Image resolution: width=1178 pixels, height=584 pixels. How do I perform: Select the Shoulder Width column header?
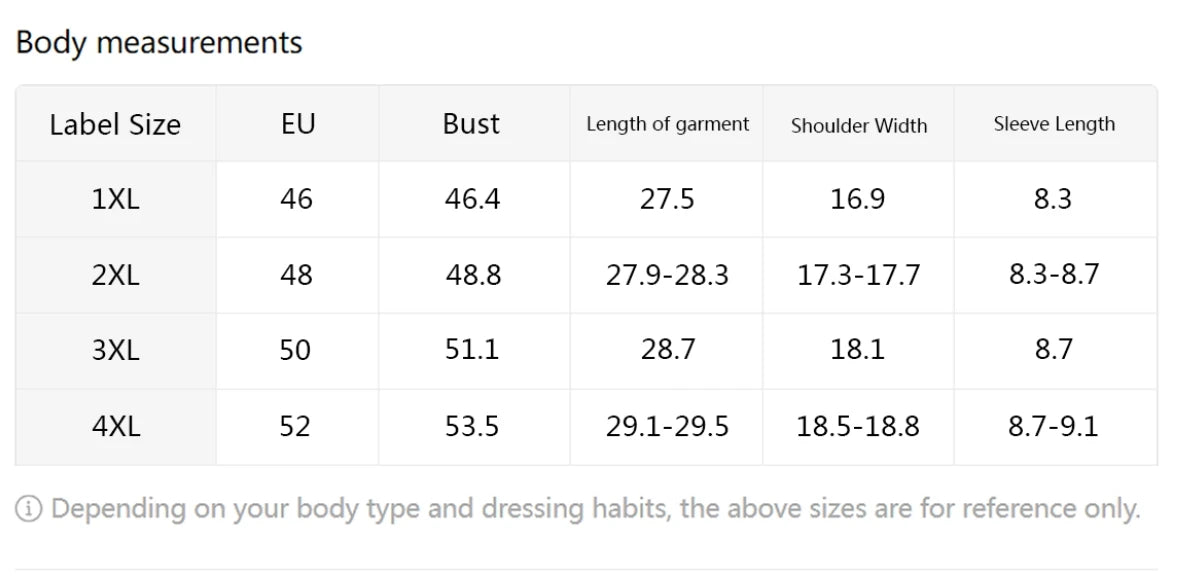(858, 126)
